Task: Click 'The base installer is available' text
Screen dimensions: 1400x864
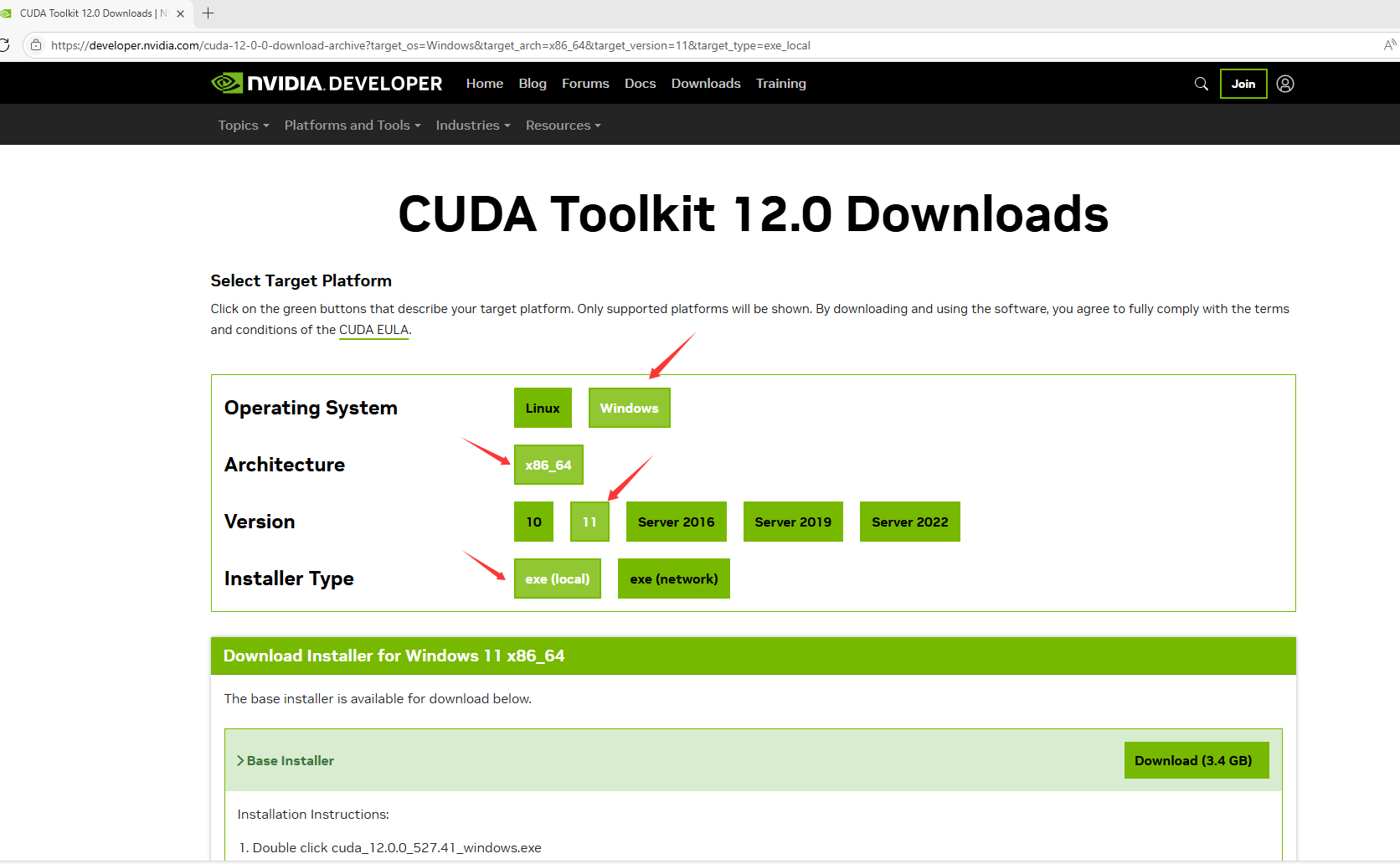Action: (378, 698)
